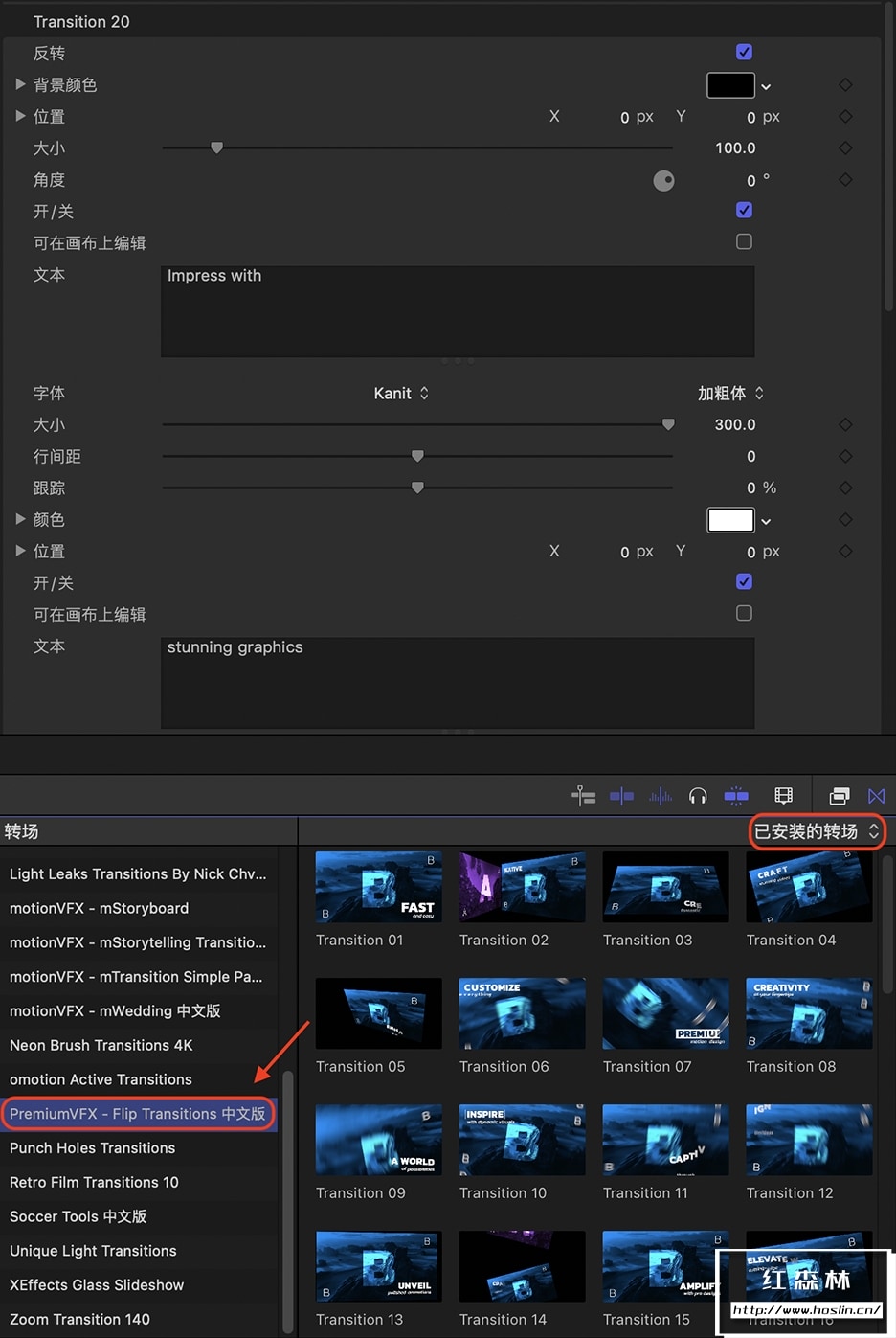Click the 跟踪 slider handle
896x1338 pixels.
(417, 488)
